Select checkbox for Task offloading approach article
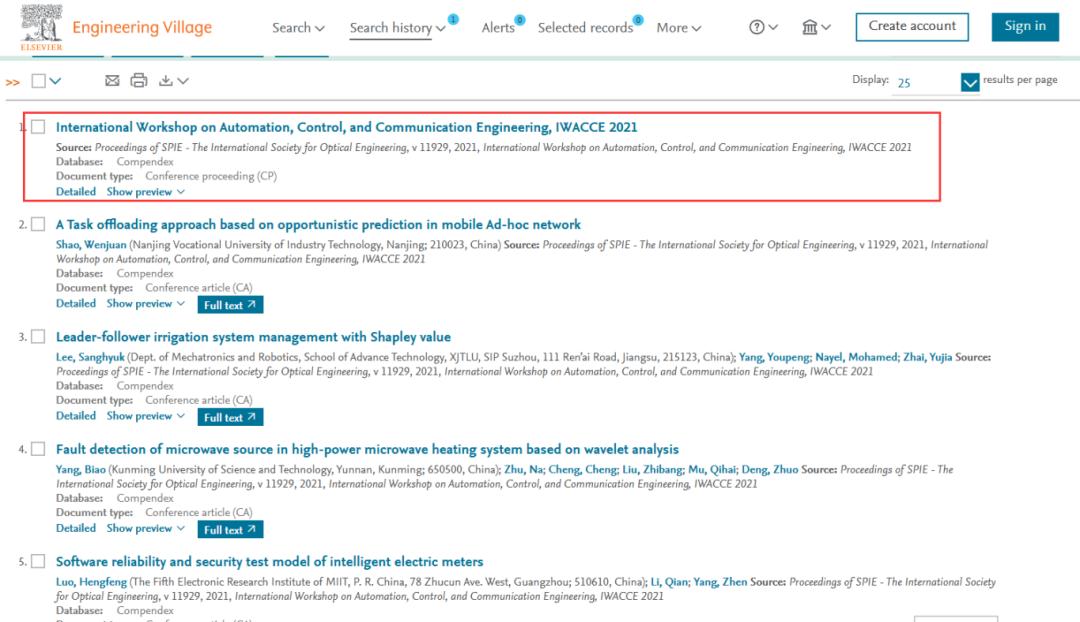Screen dimensions: 1080x622 [x=38, y=224]
